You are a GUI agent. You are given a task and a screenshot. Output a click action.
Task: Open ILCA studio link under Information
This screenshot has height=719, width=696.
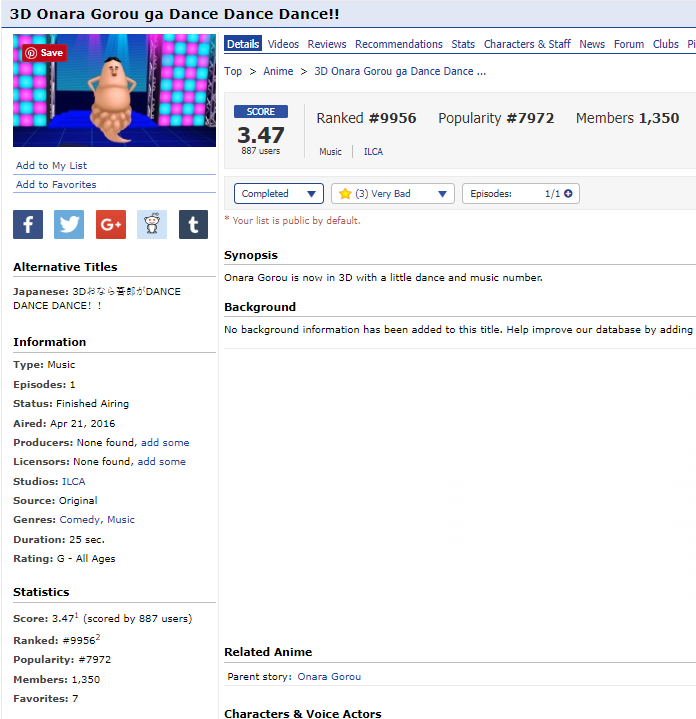point(74,481)
